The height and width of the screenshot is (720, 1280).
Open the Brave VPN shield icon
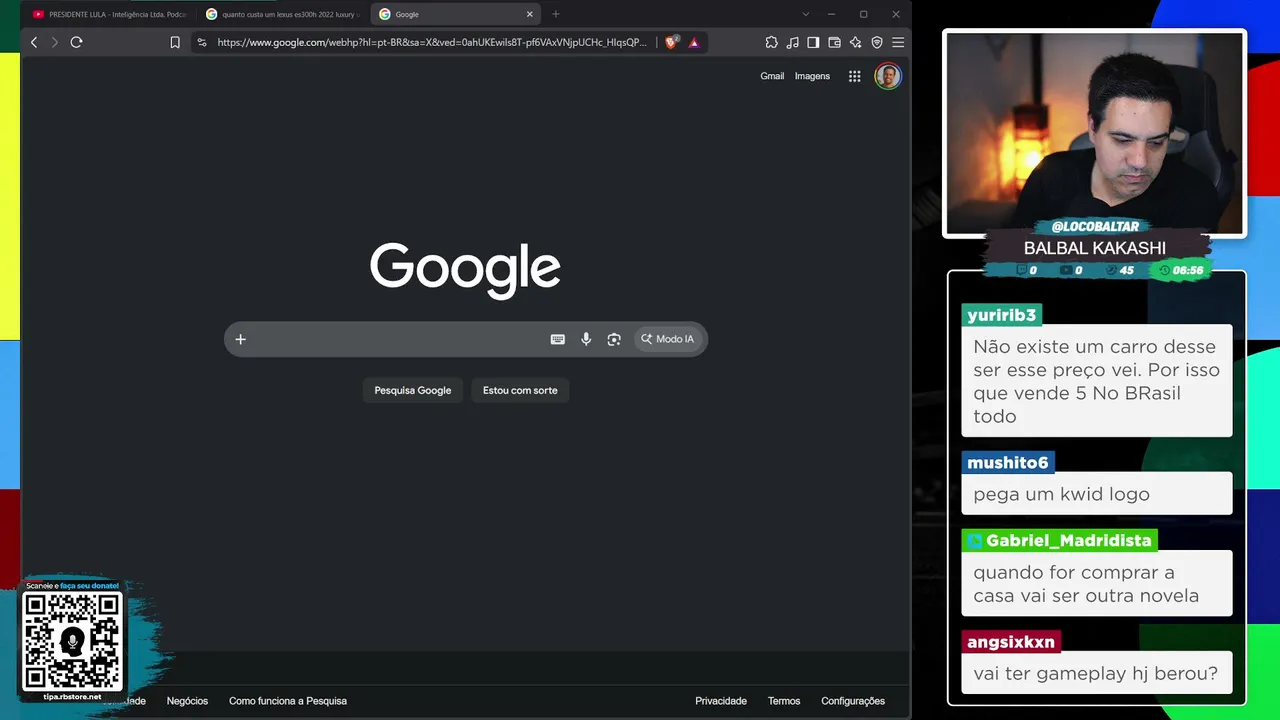click(x=877, y=42)
